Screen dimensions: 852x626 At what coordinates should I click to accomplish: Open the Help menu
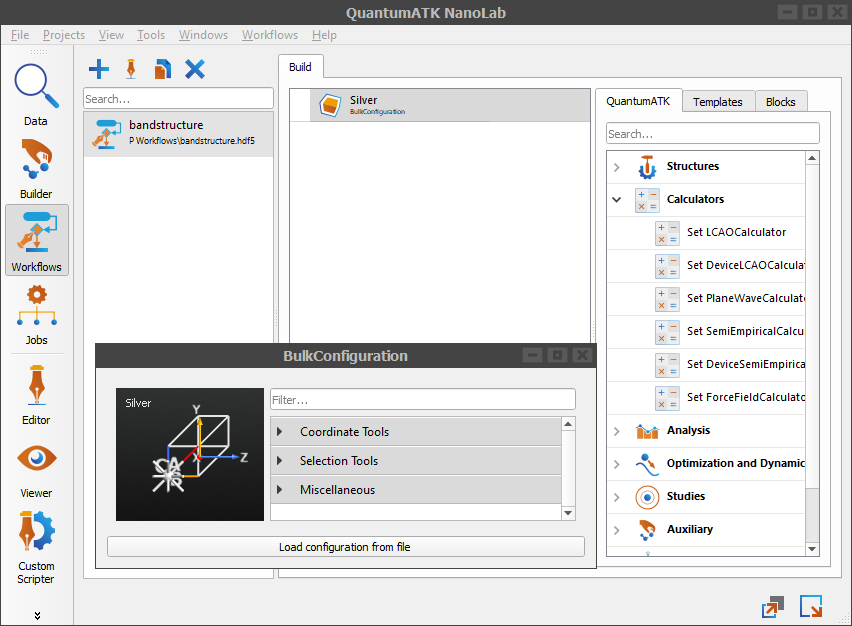click(324, 35)
